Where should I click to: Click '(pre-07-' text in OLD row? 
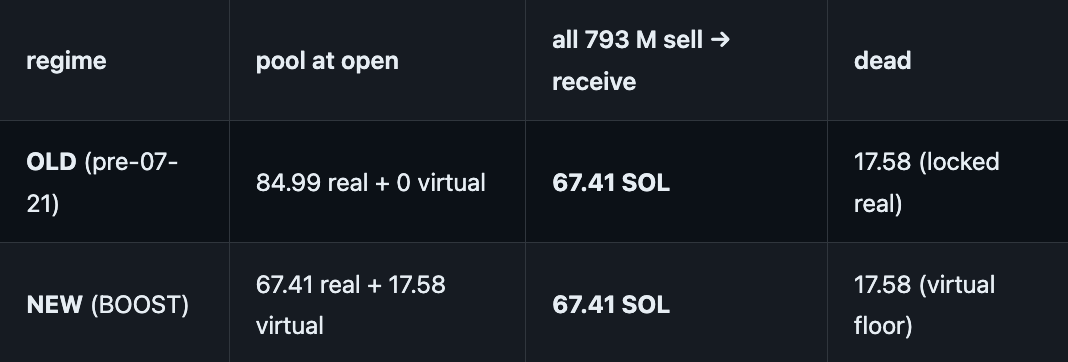coord(131,162)
